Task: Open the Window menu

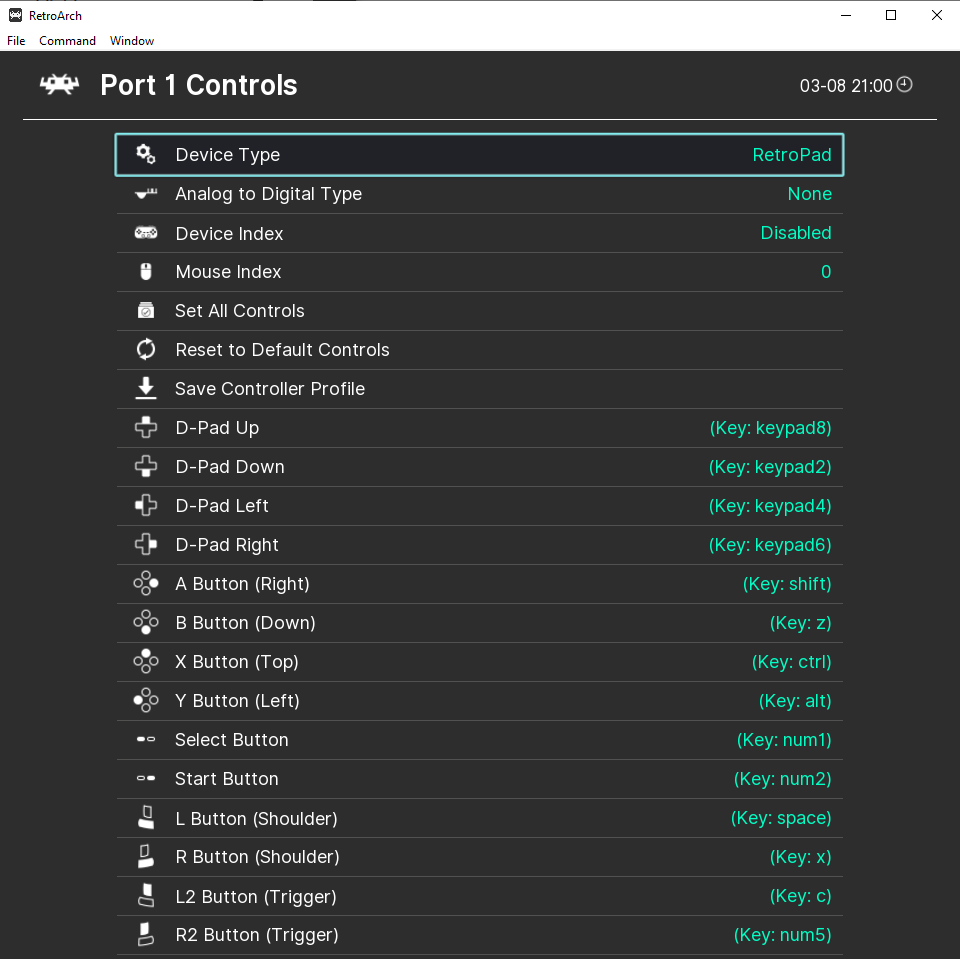Action: click(x=132, y=40)
